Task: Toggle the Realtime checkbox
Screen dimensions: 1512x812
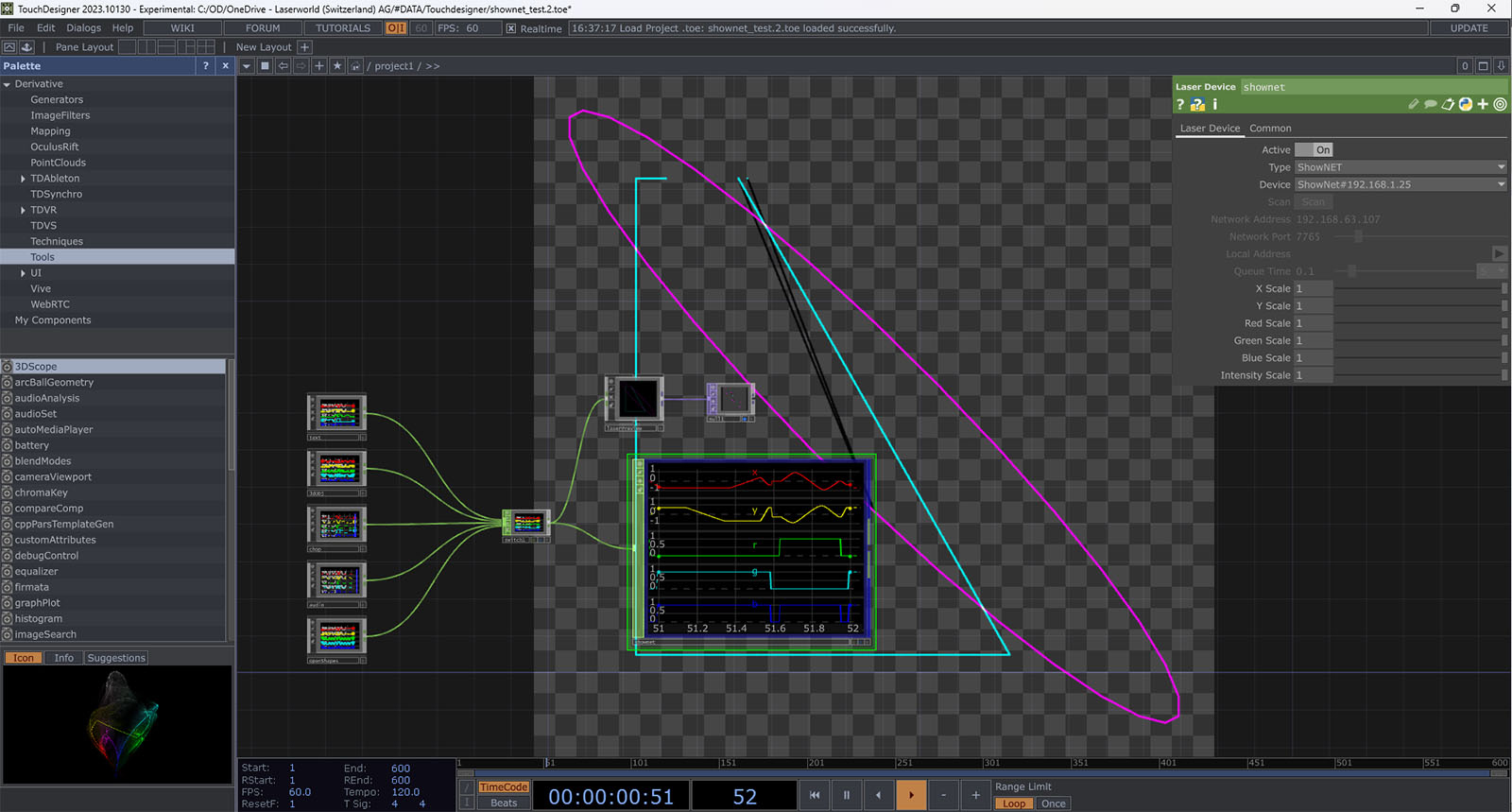Action: tap(511, 28)
